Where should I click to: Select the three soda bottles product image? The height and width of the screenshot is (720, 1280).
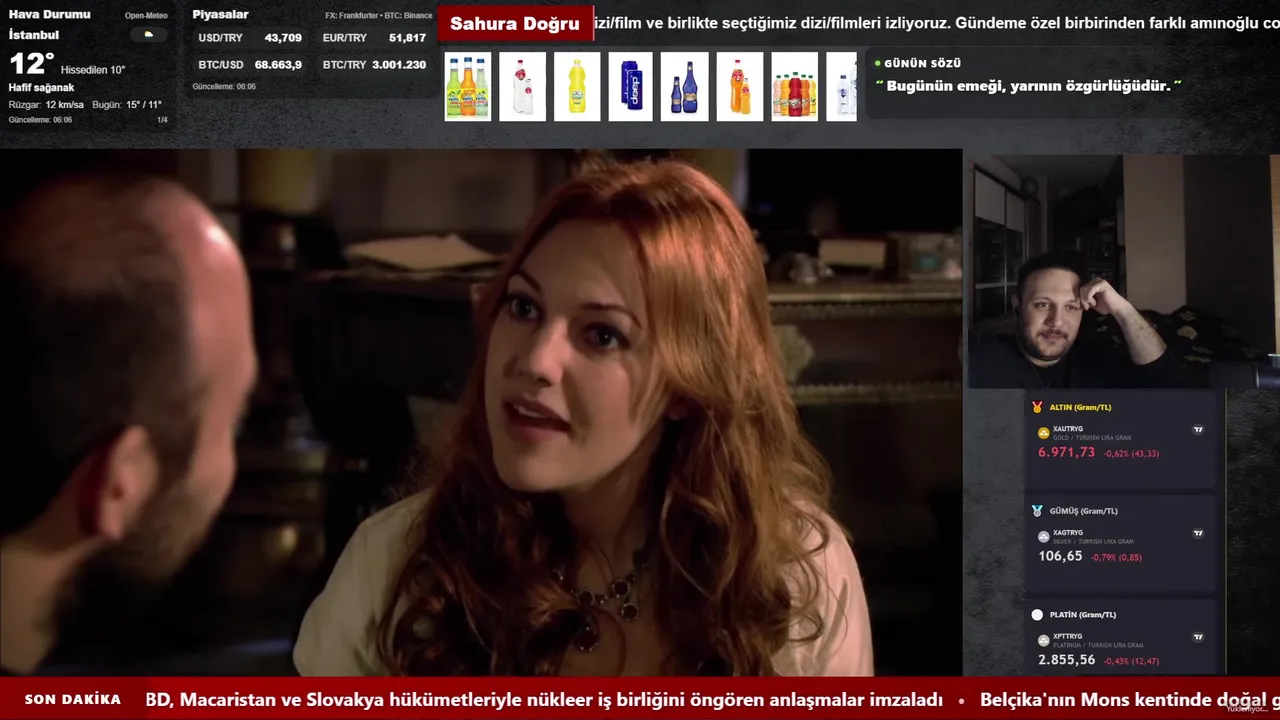(468, 87)
